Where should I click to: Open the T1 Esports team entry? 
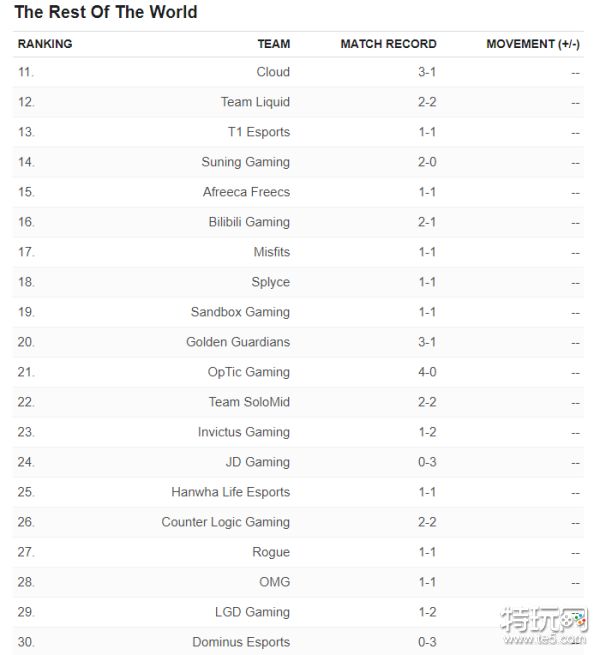(x=259, y=132)
